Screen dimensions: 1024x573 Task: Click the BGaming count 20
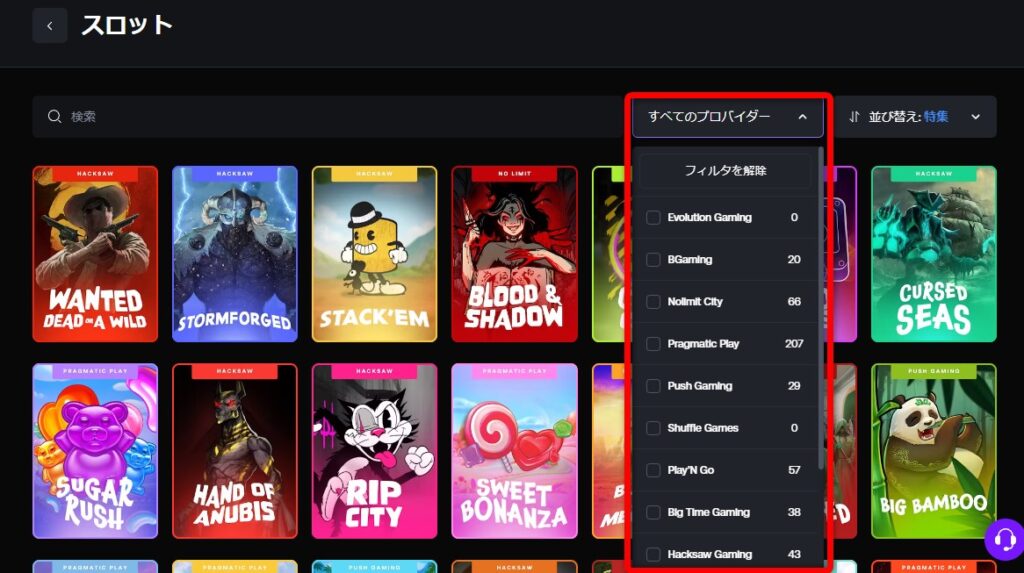pos(793,259)
